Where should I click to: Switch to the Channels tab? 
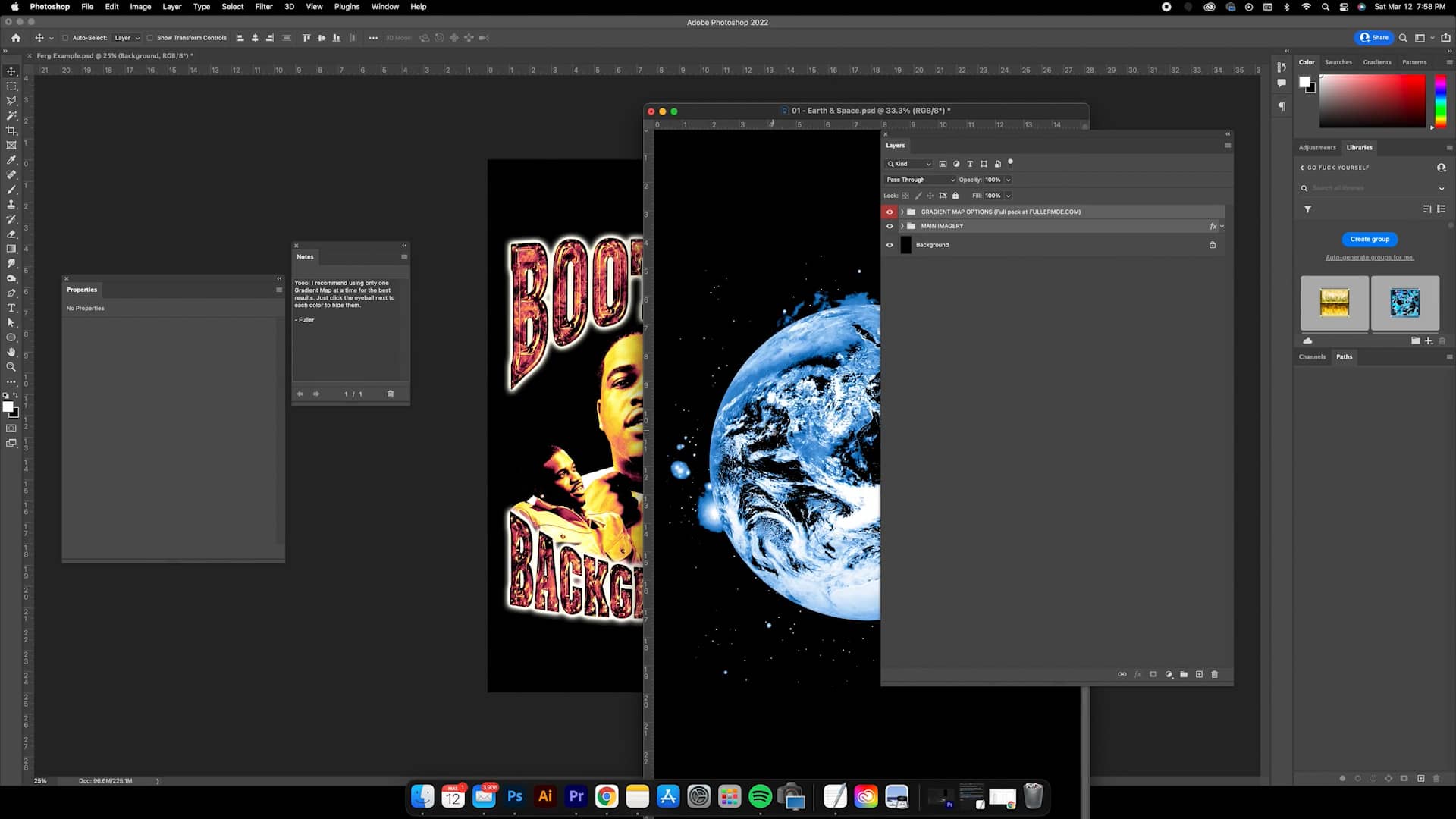coord(1313,356)
